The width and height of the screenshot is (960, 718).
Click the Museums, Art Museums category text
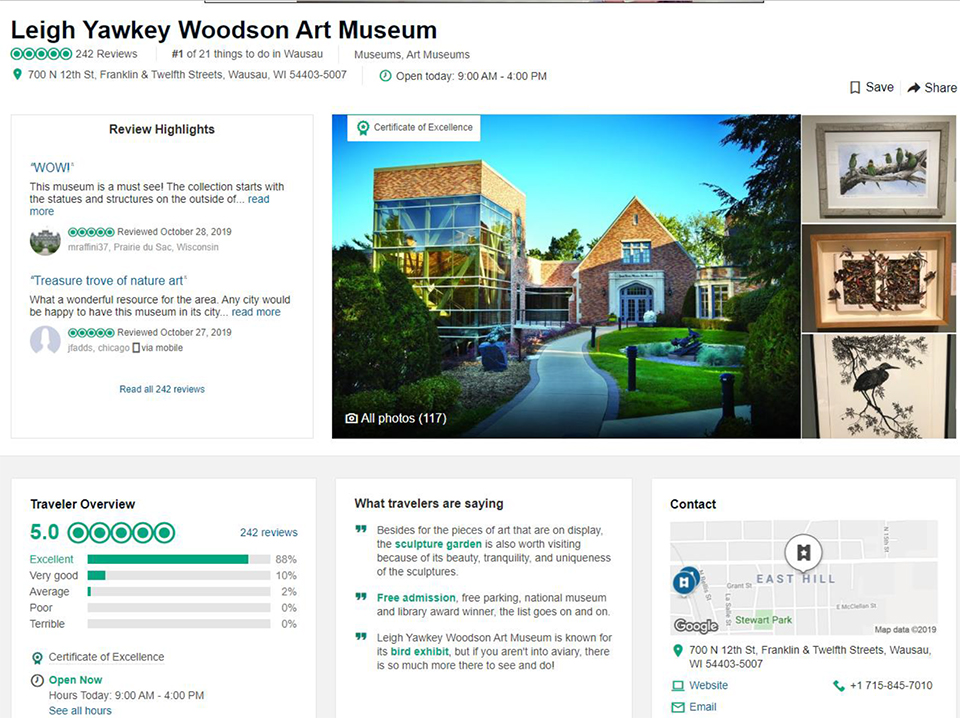click(412, 54)
